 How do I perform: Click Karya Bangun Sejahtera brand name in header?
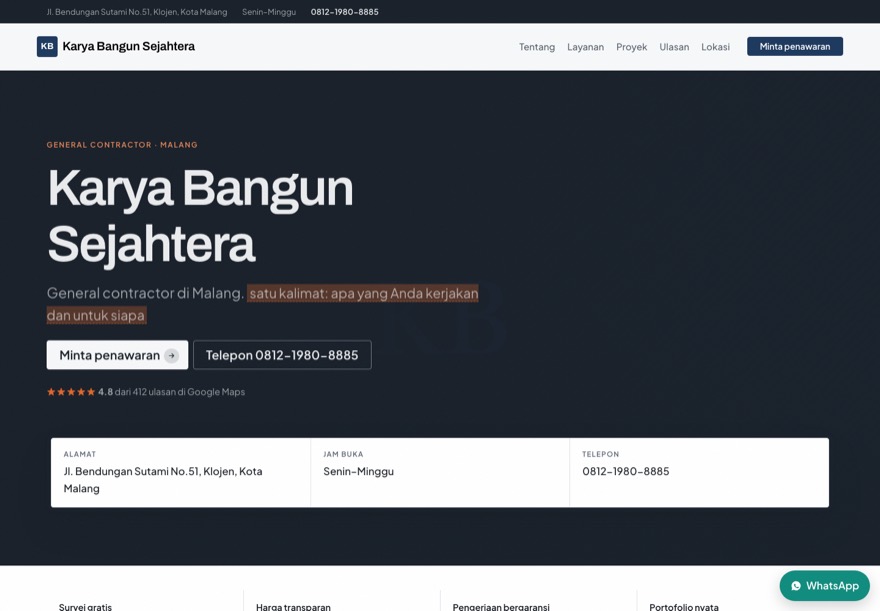(x=129, y=47)
